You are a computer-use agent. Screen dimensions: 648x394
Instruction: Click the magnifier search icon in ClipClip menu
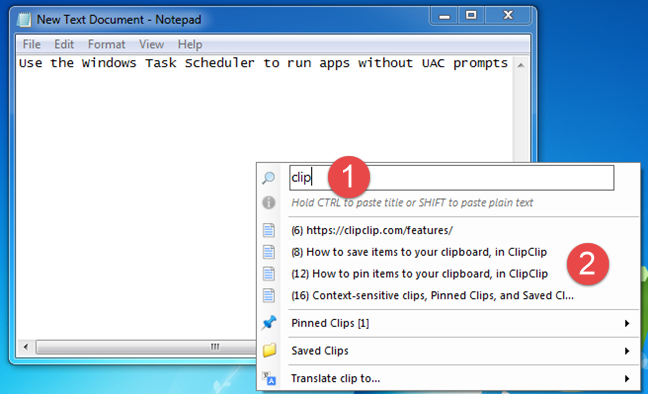pyautogui.click(x=269, y=178)
